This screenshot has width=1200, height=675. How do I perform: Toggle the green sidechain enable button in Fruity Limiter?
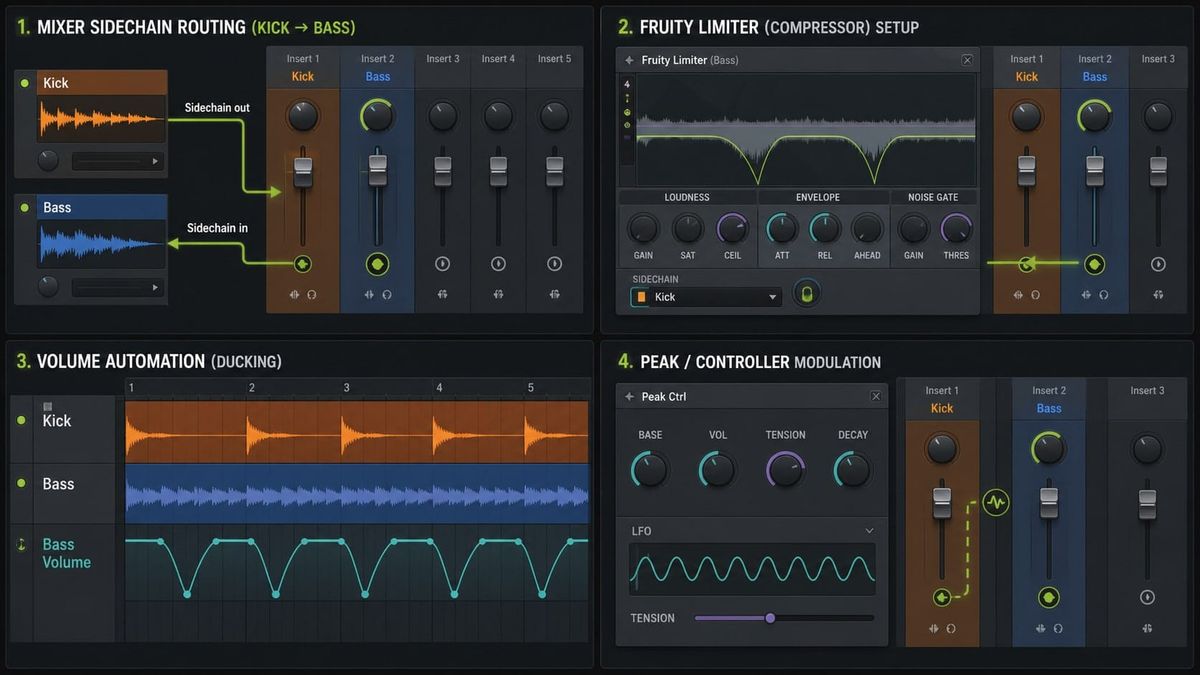click(x=806, y=293)
